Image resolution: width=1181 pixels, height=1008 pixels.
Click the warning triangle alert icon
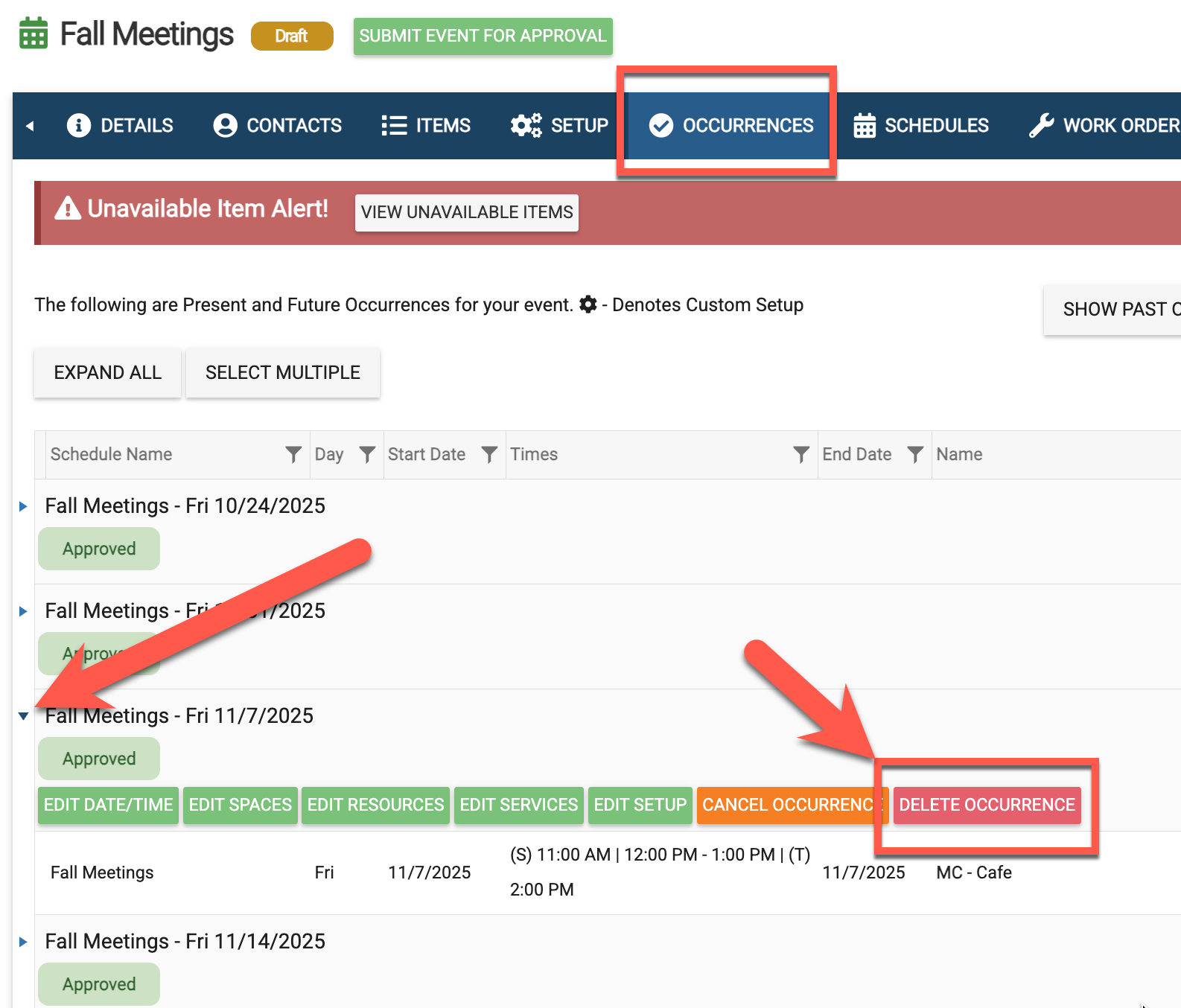click(x=68, y=208)
